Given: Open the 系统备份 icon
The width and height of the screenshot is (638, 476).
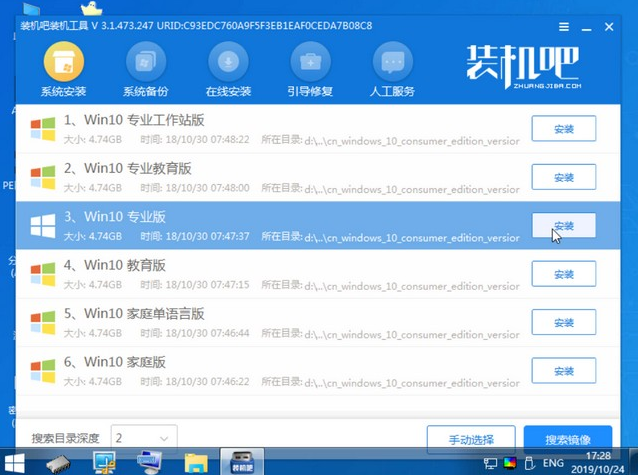Looking at the screenshot, I should click(146, 62).
